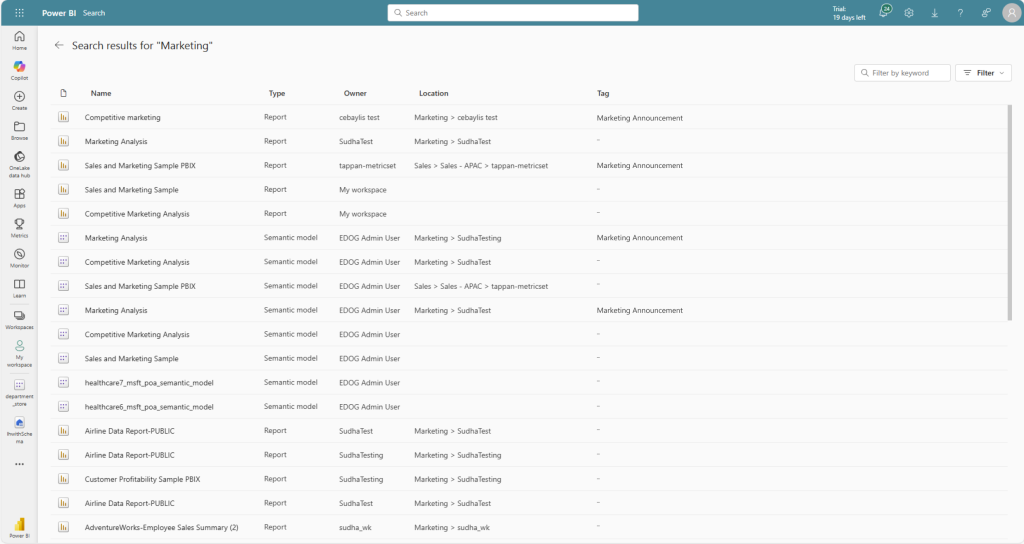Open Apps in the sidebar
Viewport: 1024px width, 544px height.
point(20,198)
